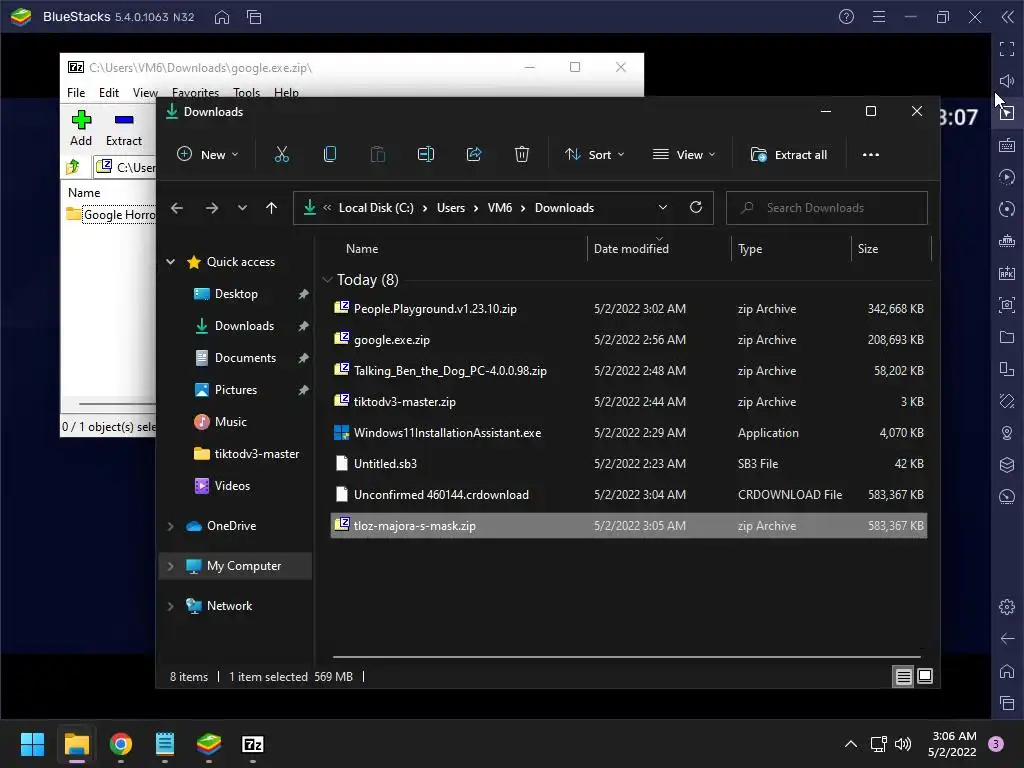Select People.Playground.v1.23.10.zip file
This screenshot has height=768, width=1024.
435,309
